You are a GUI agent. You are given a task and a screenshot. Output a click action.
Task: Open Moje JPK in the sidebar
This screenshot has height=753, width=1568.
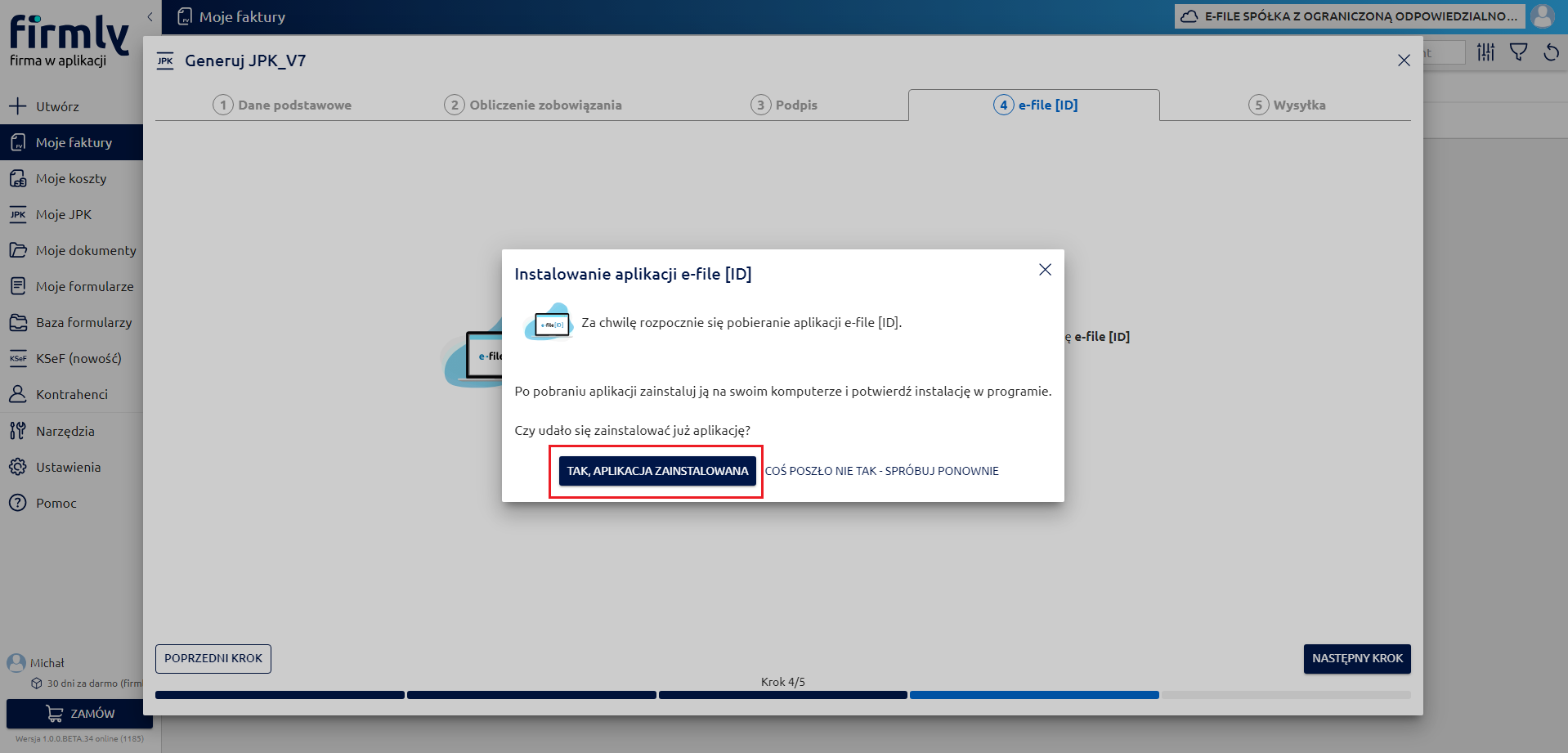(x=72, y=214)
